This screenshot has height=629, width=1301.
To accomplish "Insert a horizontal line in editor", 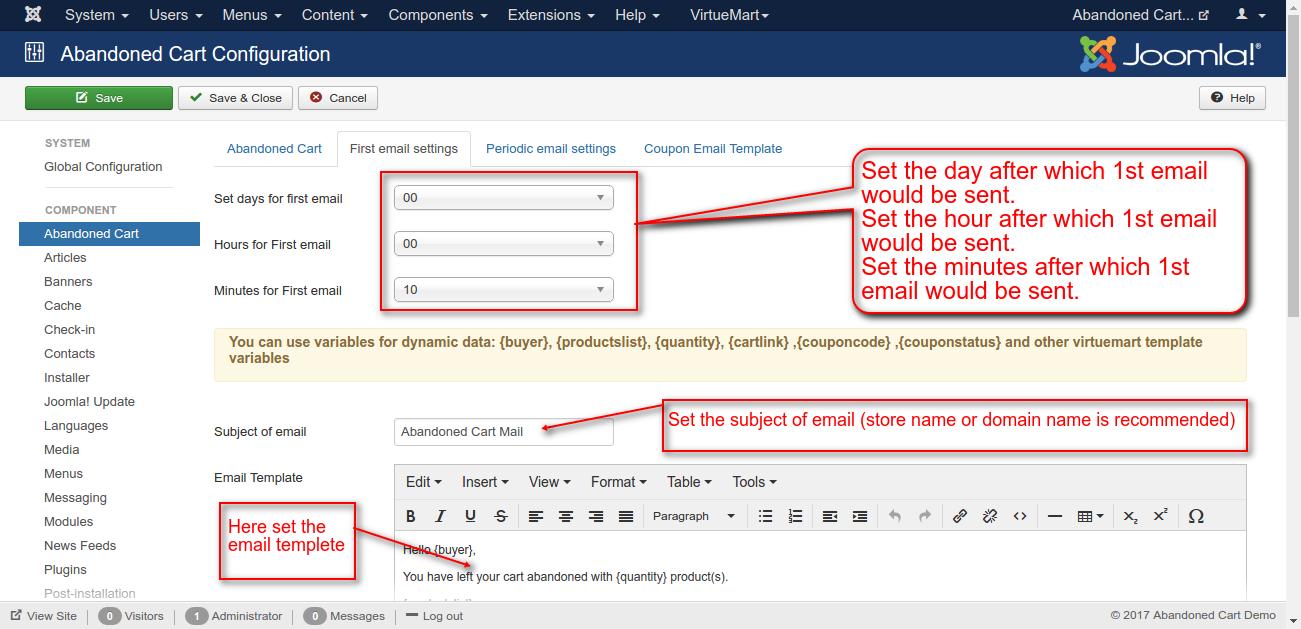I will [x=1055, y=516].
